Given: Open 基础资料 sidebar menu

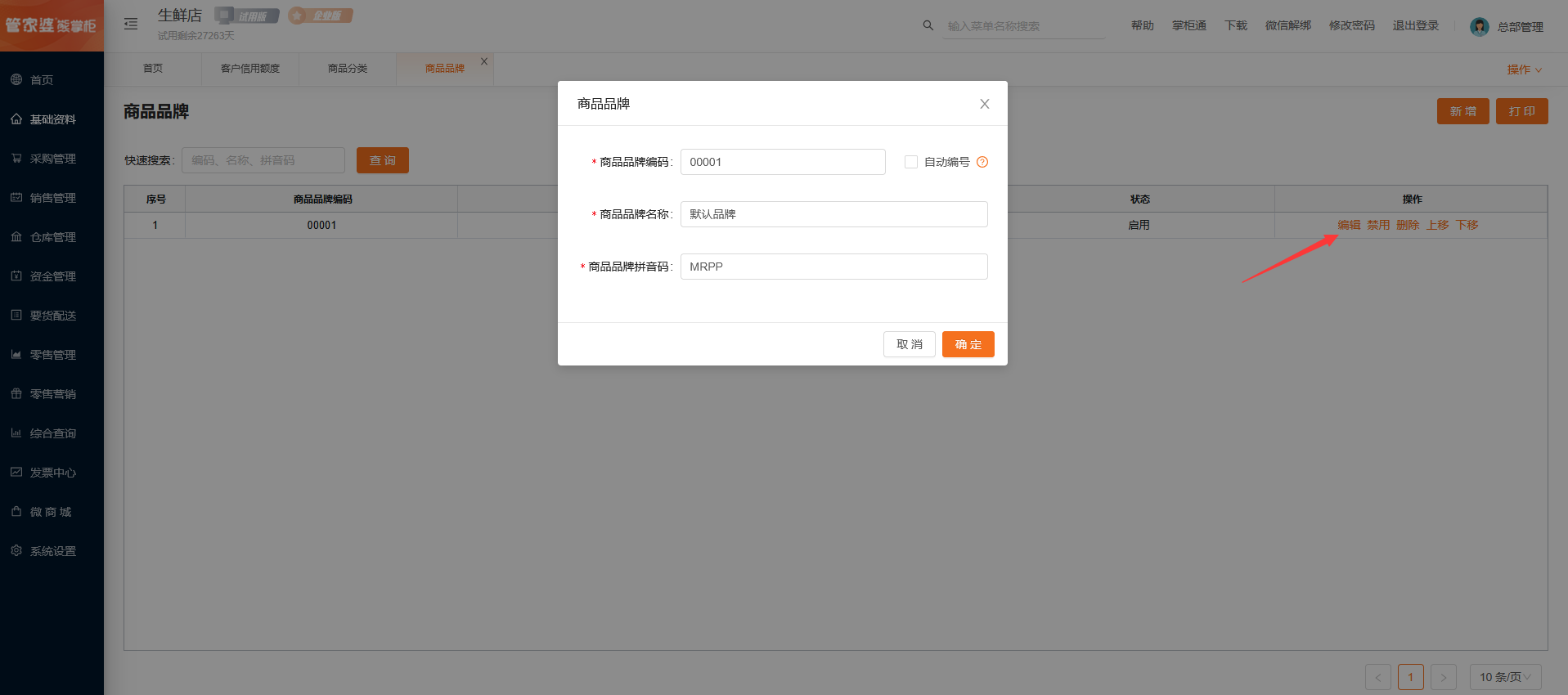Looking at the screenshot, I should (52, 119).
